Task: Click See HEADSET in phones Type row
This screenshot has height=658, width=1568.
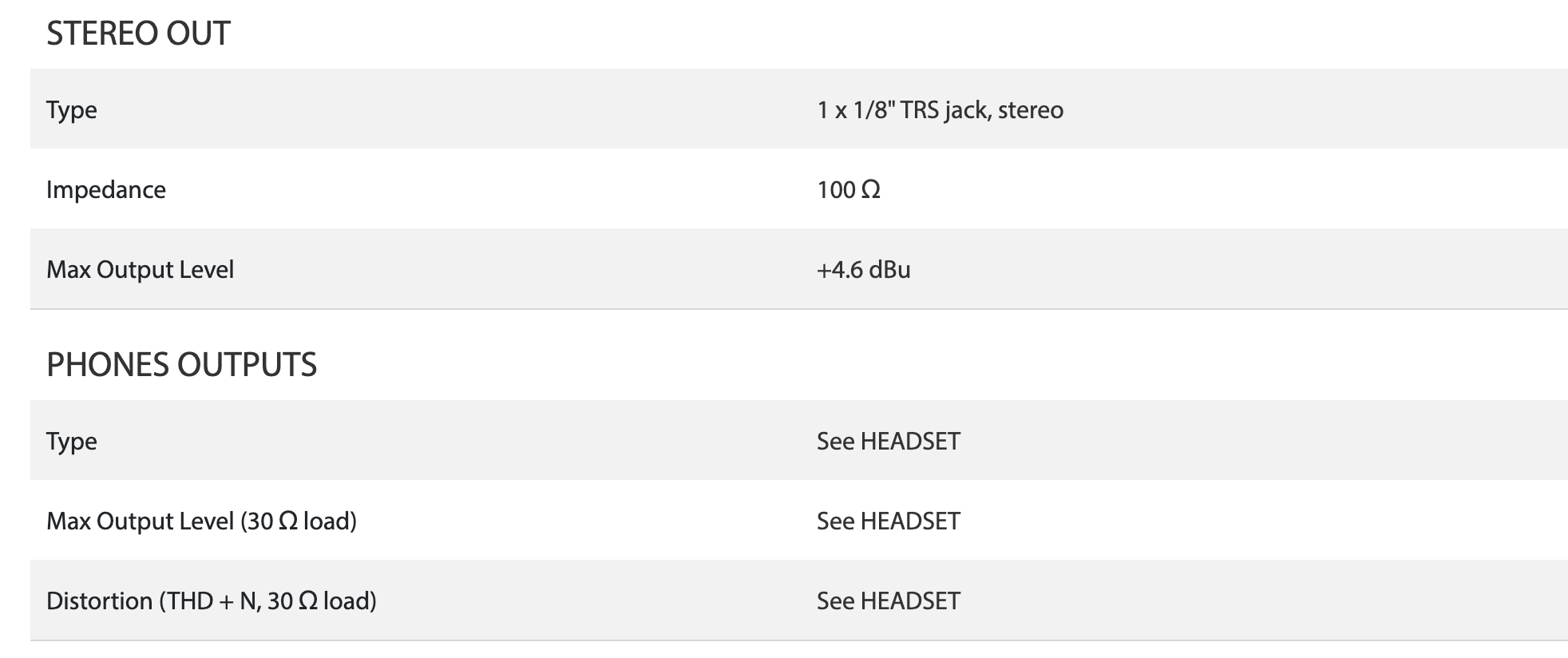Action: tap(889, 441)
